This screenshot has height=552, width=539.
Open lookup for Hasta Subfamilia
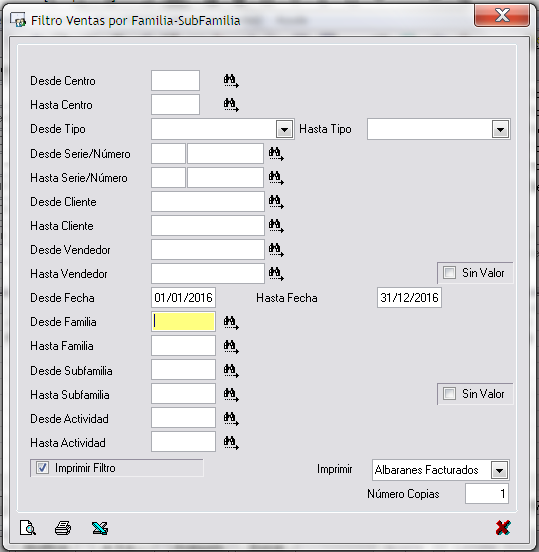click(x=231, y=395)
